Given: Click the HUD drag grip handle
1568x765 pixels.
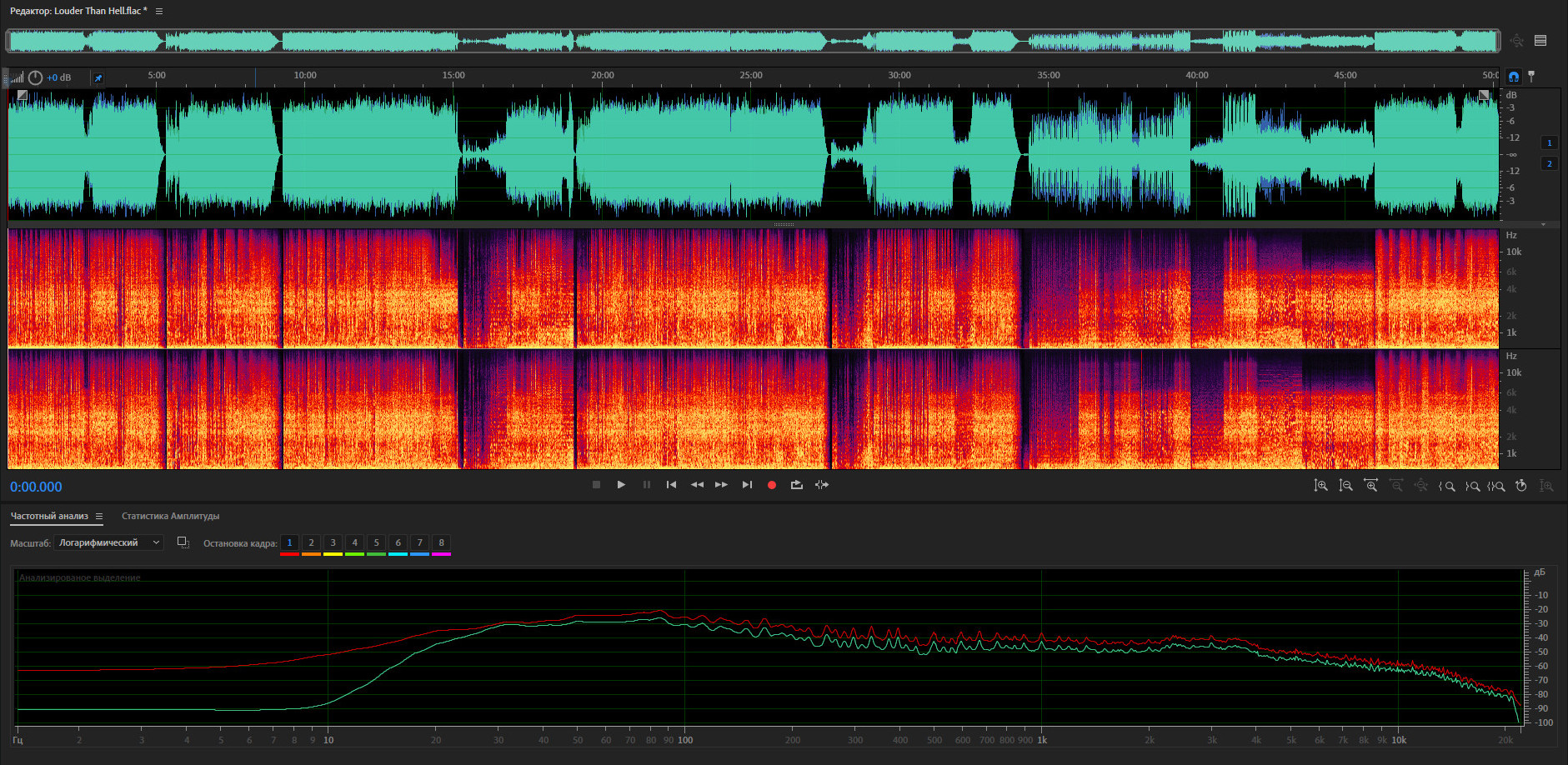Looking at the screenshot, I should click(x=6, y=77).
